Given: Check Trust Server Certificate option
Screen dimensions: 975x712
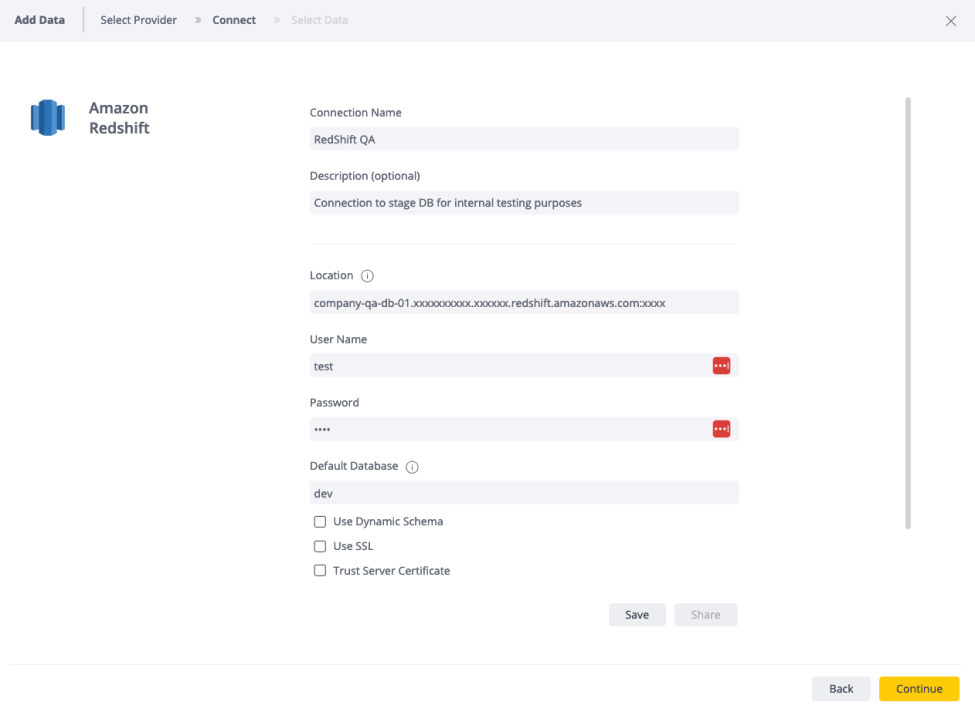Looking at the screenshot, I should (320, 570).
